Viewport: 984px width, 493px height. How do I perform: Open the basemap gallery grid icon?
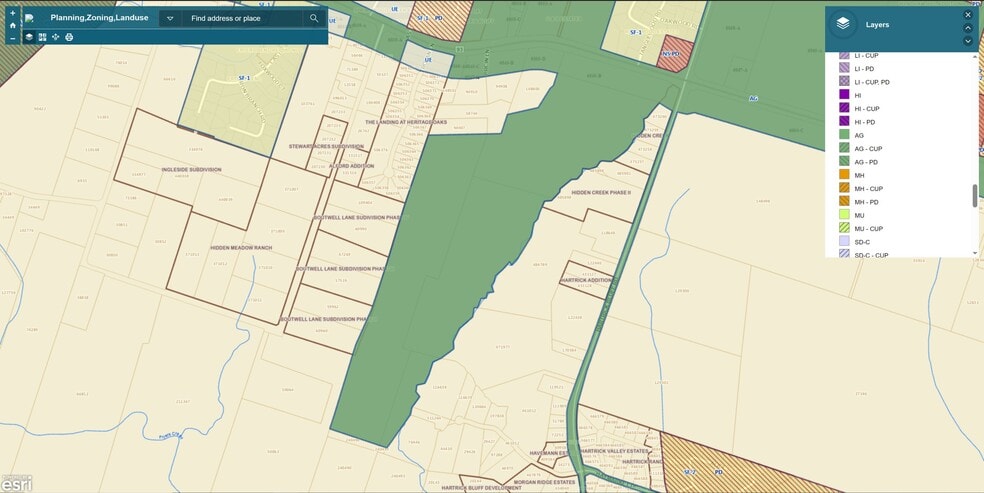pos(42,37)
